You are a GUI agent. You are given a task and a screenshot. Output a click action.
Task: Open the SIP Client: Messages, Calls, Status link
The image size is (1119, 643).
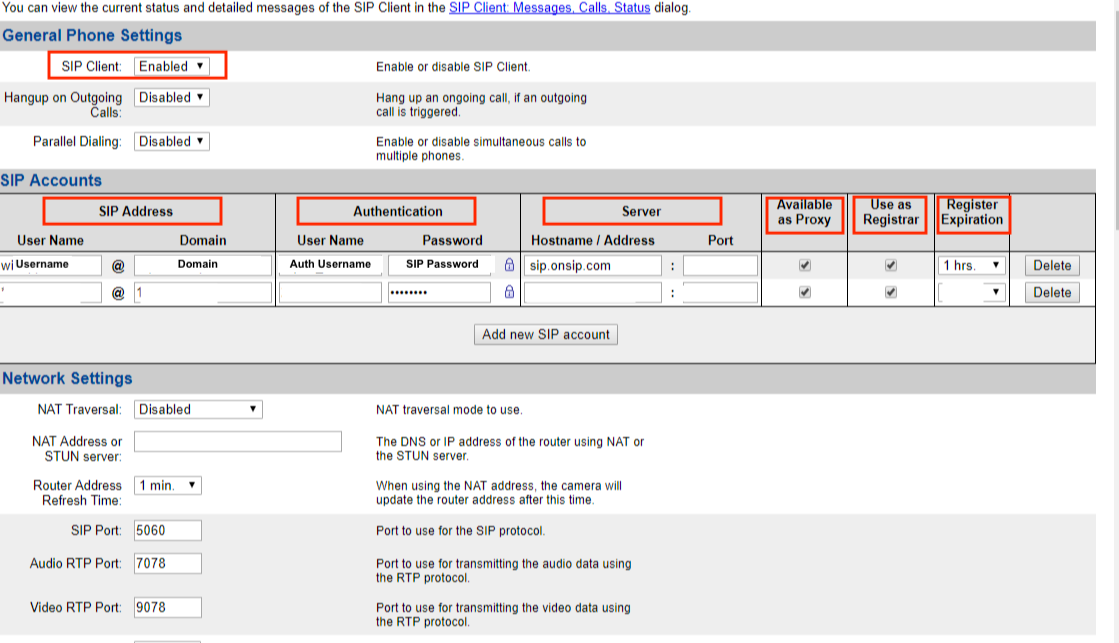549,8
